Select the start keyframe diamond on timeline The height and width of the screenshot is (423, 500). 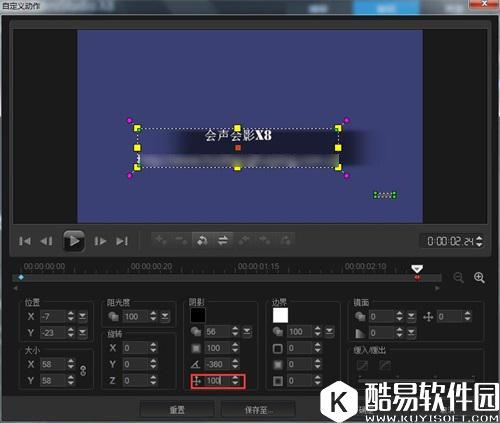click(x=21, y=277)
